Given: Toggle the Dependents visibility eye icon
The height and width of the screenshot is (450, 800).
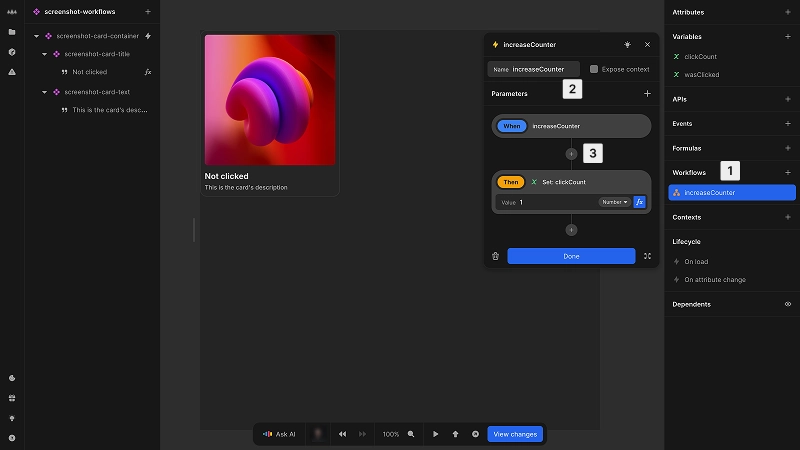Looking at the screenshot, I should pyautogui.click(x=787, y=304).
